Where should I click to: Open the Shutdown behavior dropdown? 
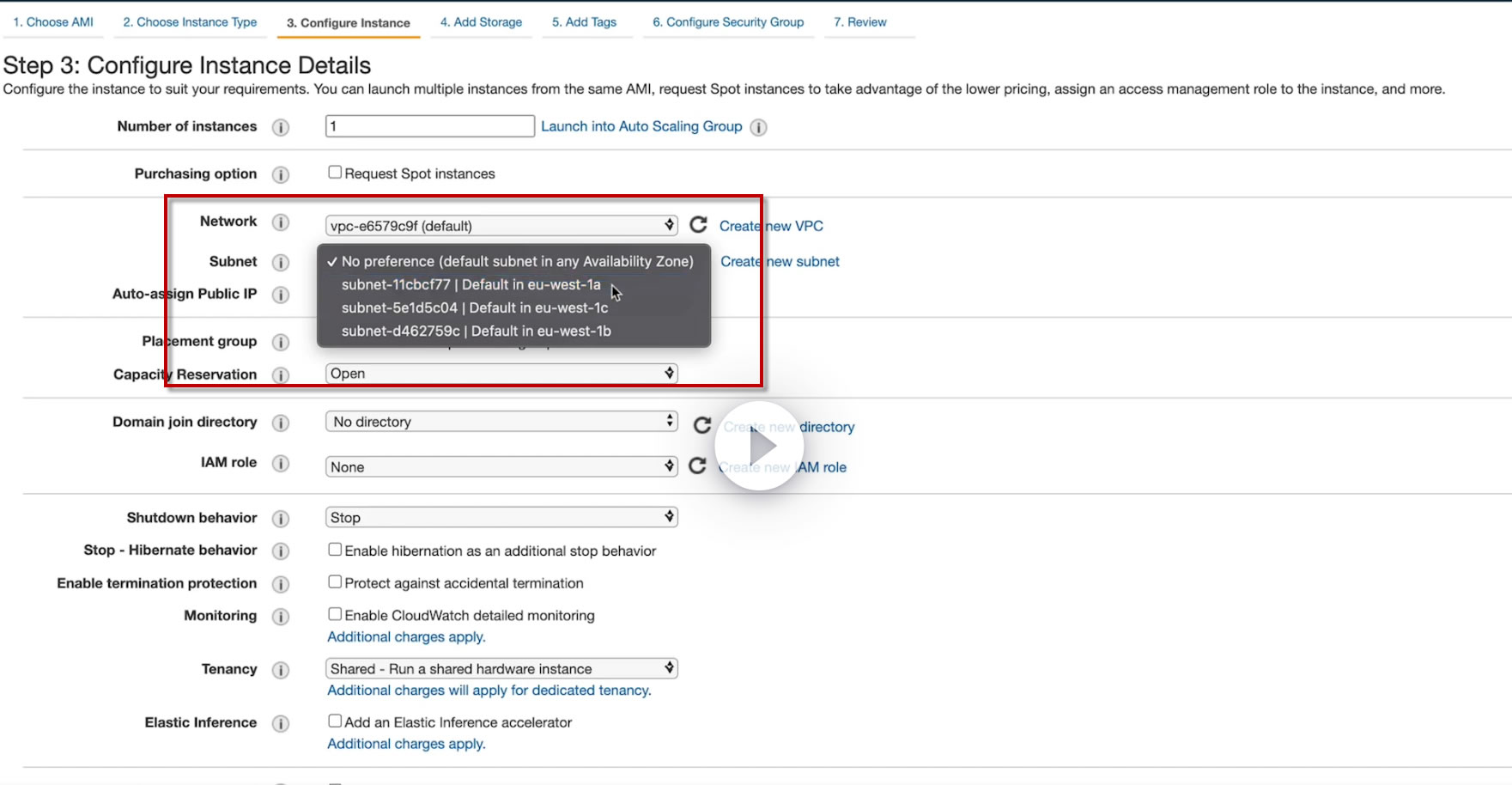(501, 517)
